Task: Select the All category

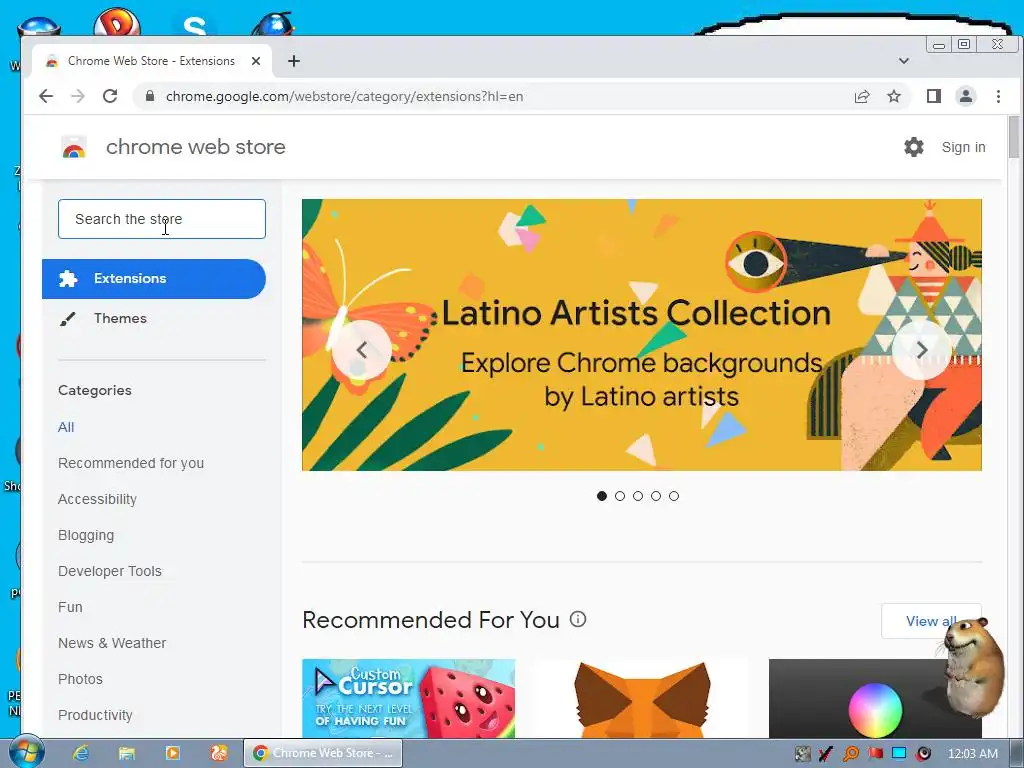Action: (x=66, y=427)
